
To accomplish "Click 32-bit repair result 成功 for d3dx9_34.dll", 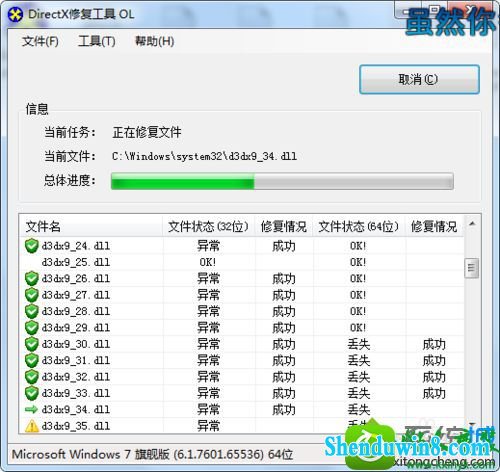I will tap(284, 409).
